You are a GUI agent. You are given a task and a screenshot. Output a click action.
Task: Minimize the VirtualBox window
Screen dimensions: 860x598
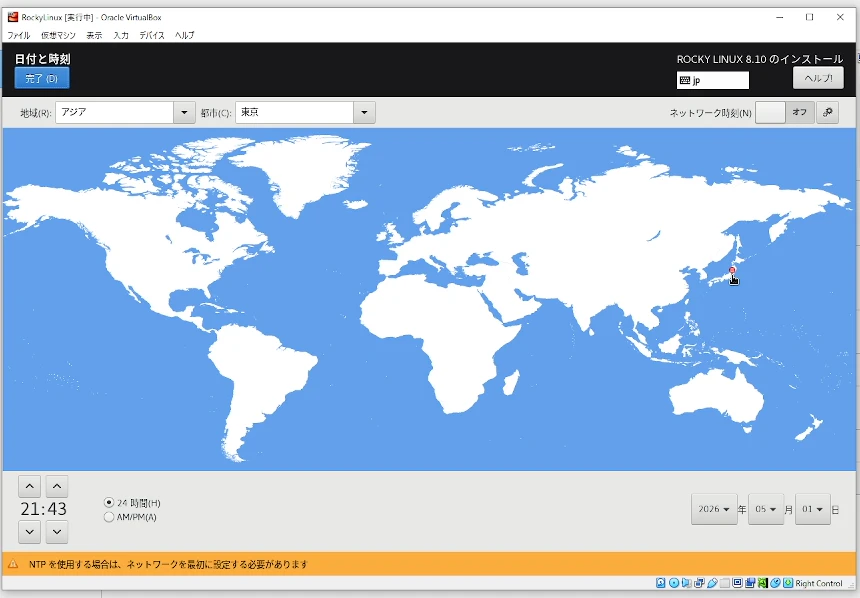click(x=779, y=18)
